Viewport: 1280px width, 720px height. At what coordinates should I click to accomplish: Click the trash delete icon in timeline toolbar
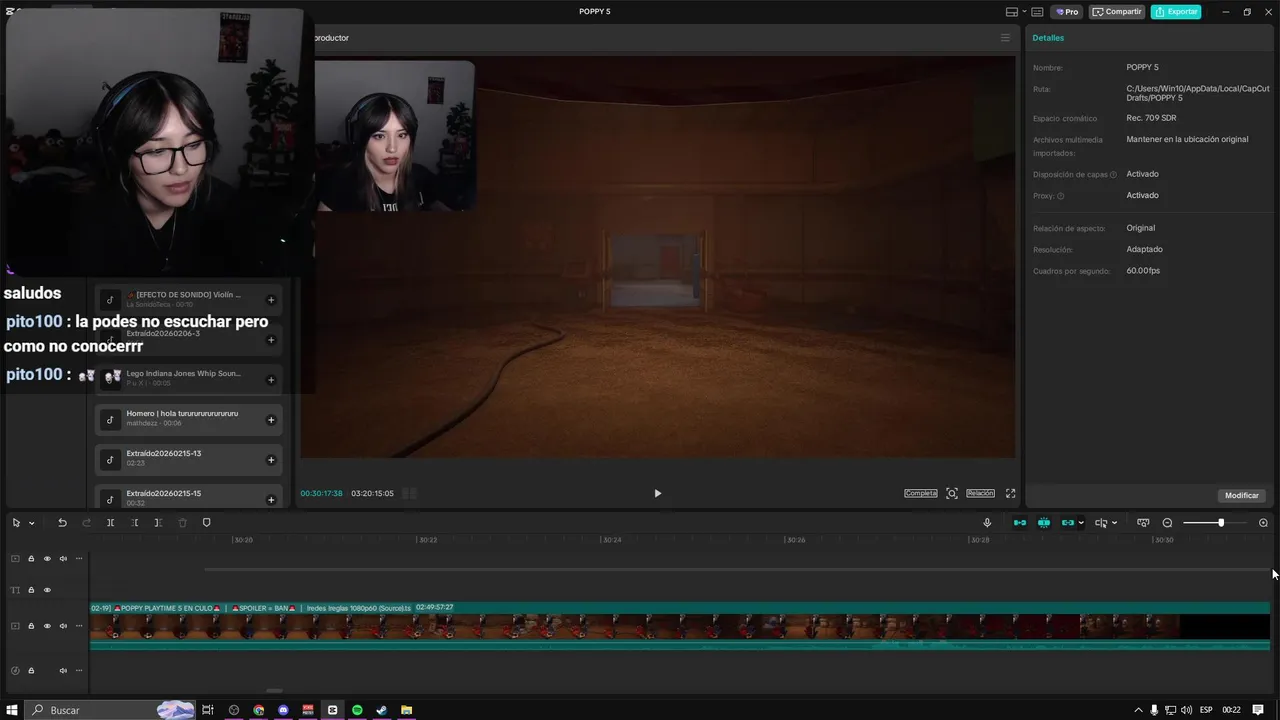[182, 523]
